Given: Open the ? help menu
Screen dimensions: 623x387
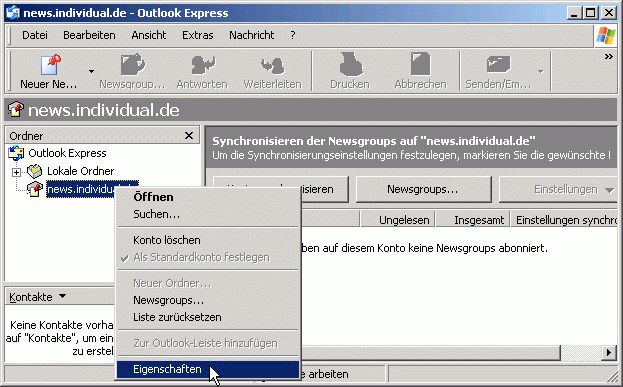Looking at the screenshot, I should (292, 35).
